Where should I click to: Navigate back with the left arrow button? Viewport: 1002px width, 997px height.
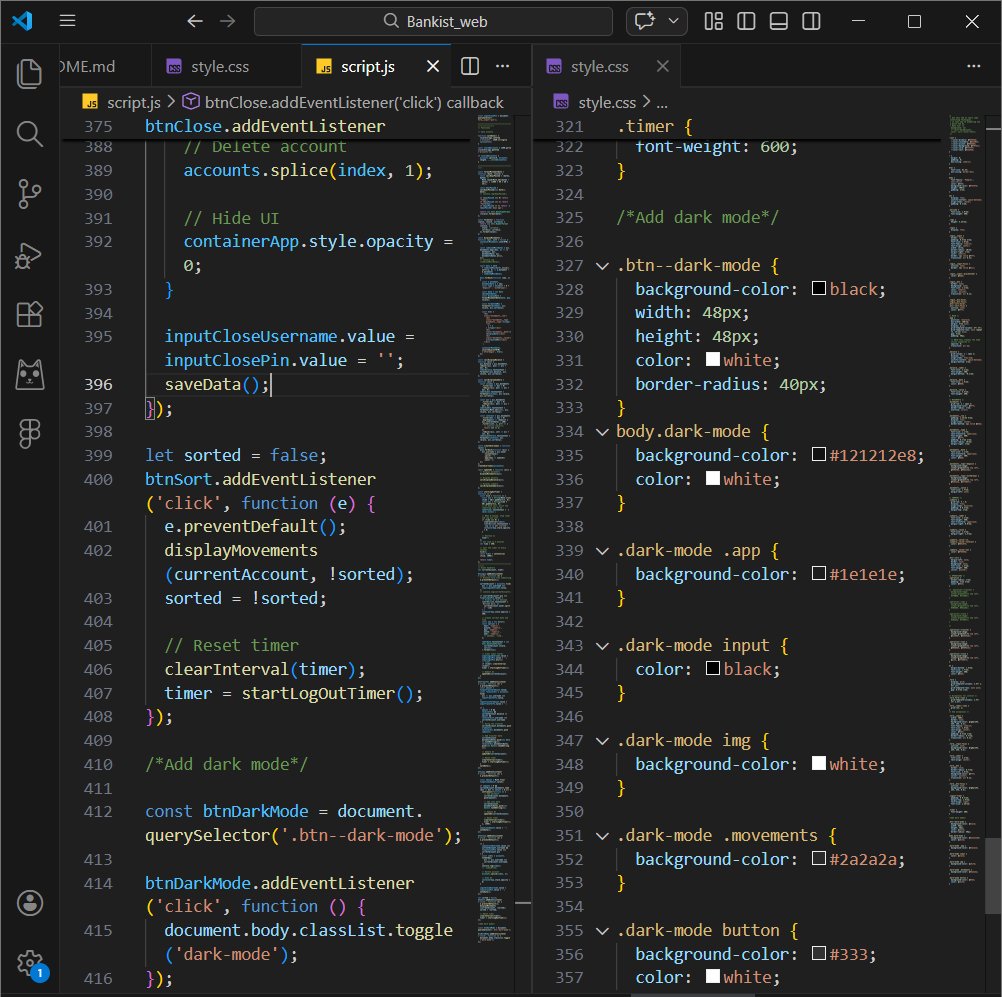point(195,20)
